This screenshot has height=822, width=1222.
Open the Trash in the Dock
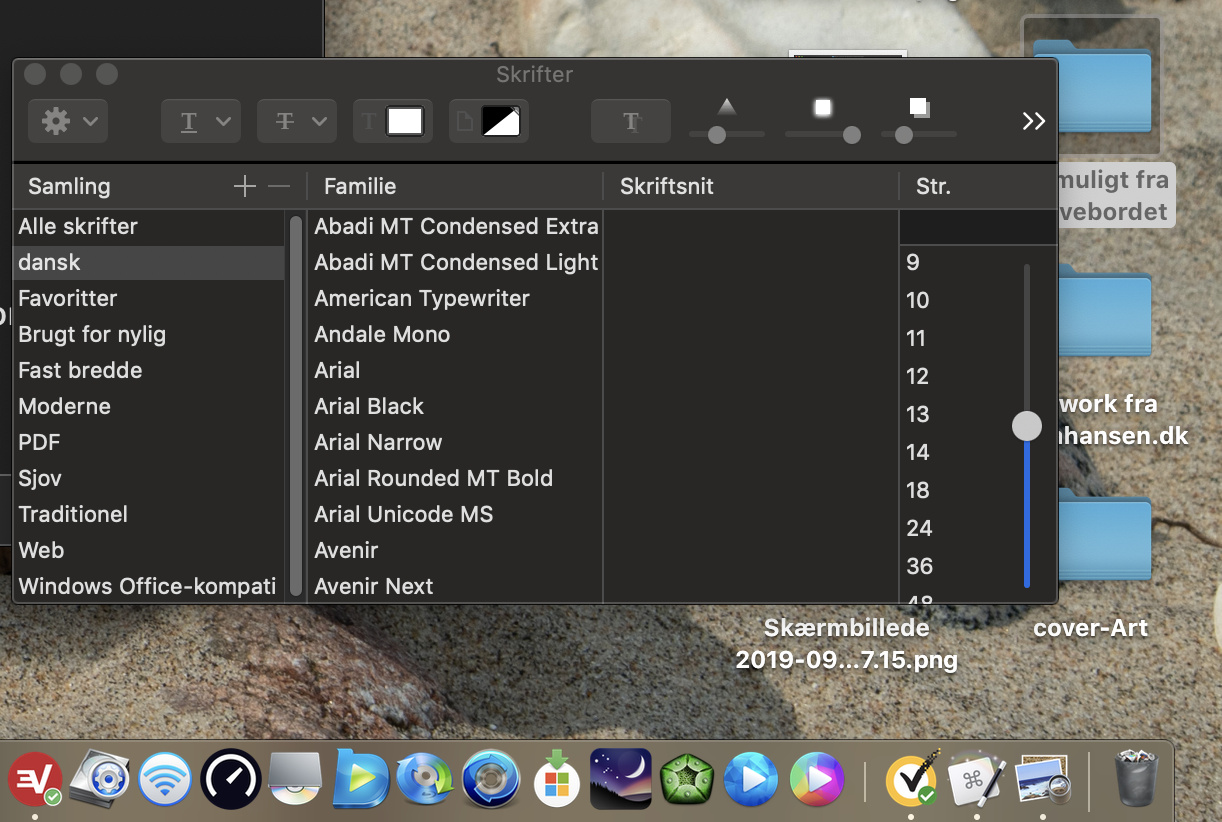pos(1136,778)
